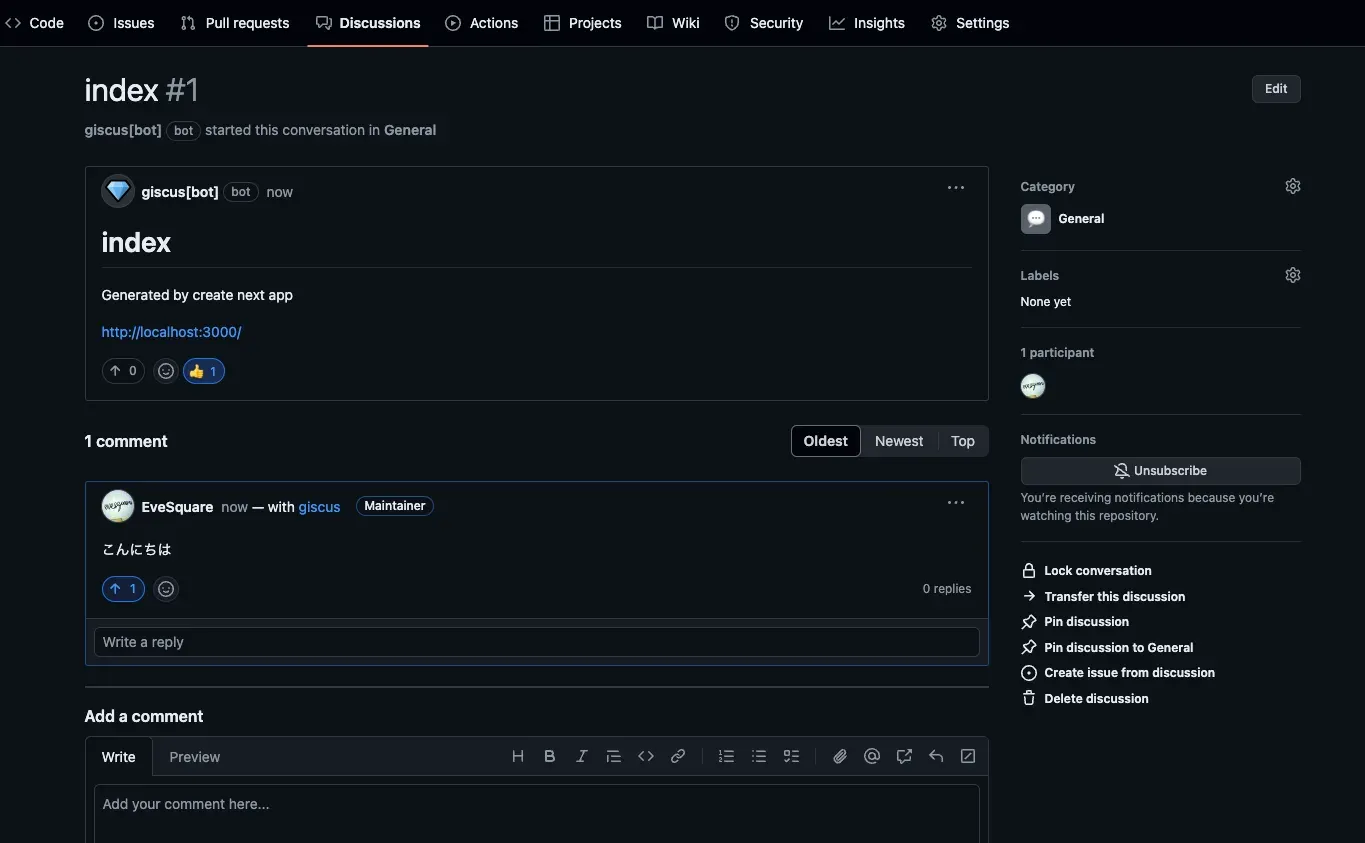Delete discussion from the sidebar
1365x843 pixels.
pos(1085,699)
